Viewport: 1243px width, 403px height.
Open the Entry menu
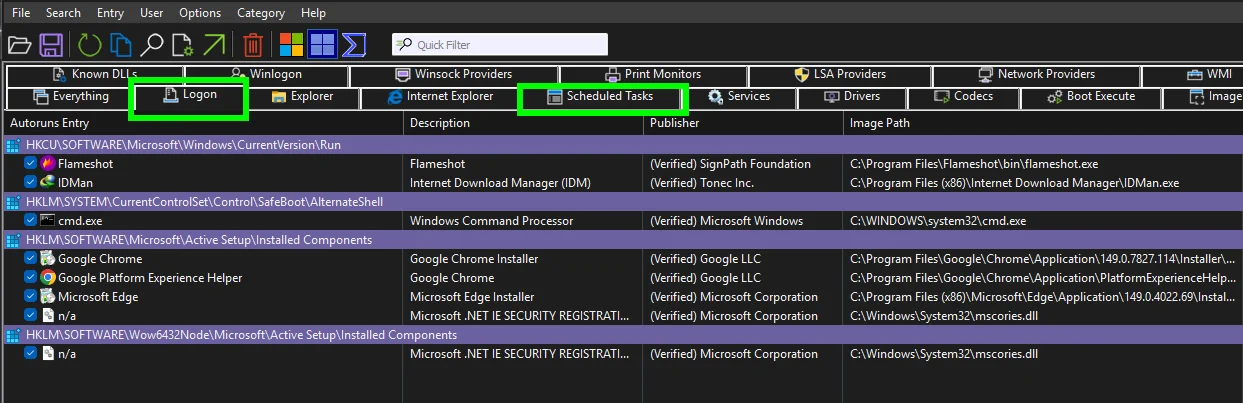(111, 13)
